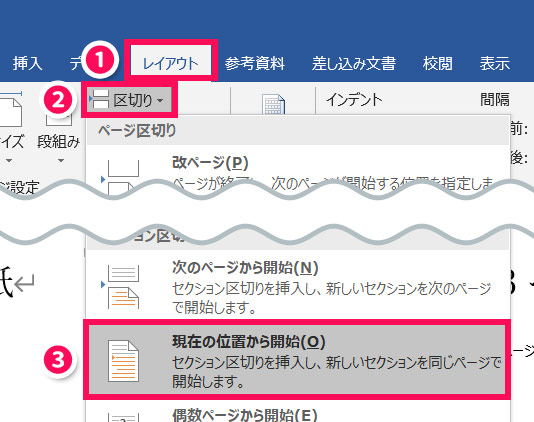The height and width of the screenshot is (422, 534).
Task: Open the 挿入 ribbon tab
Action: (x=28, y=63)
